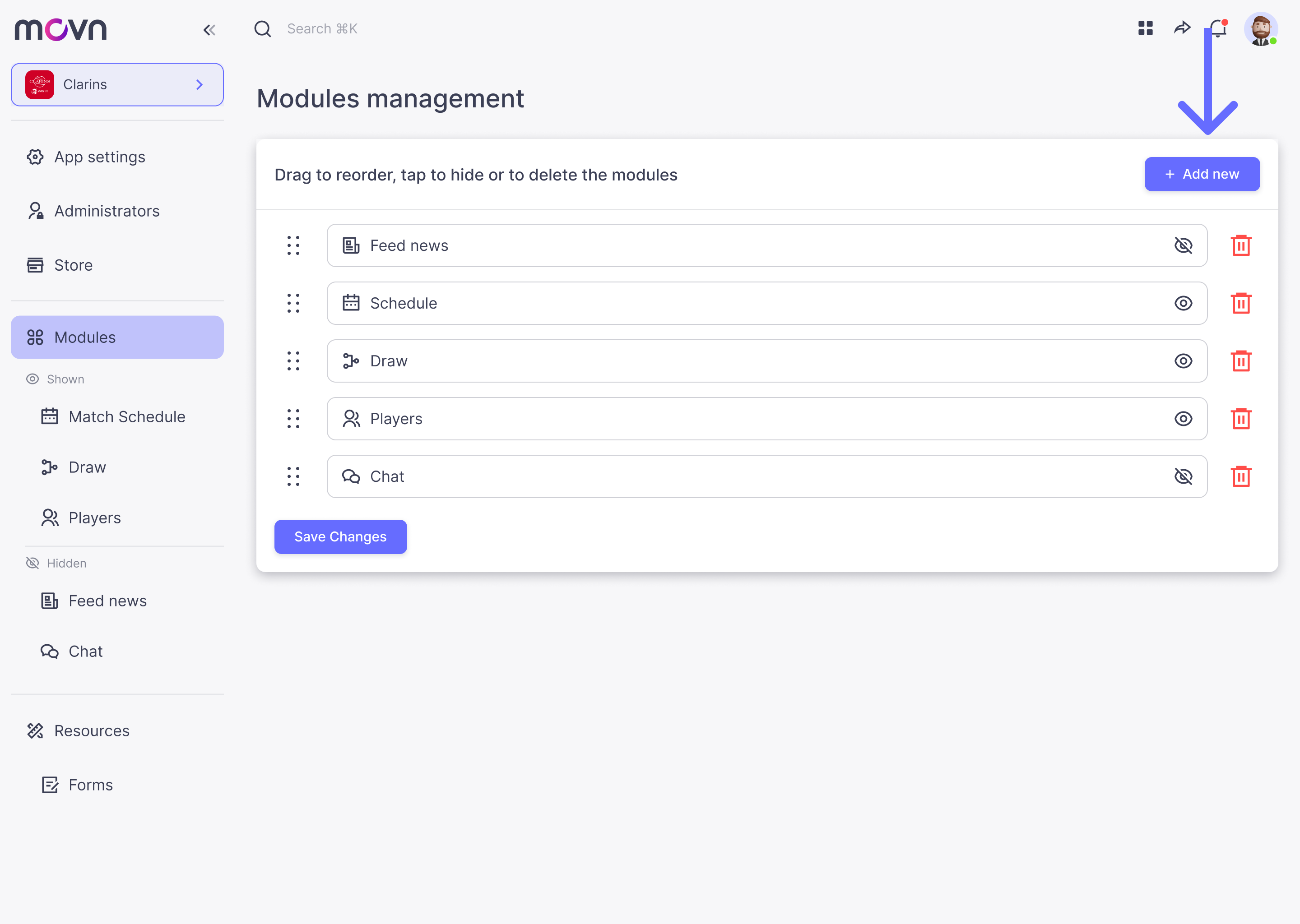Click the Add new button
The image size is (1300, 924).
coord(1202,174)
